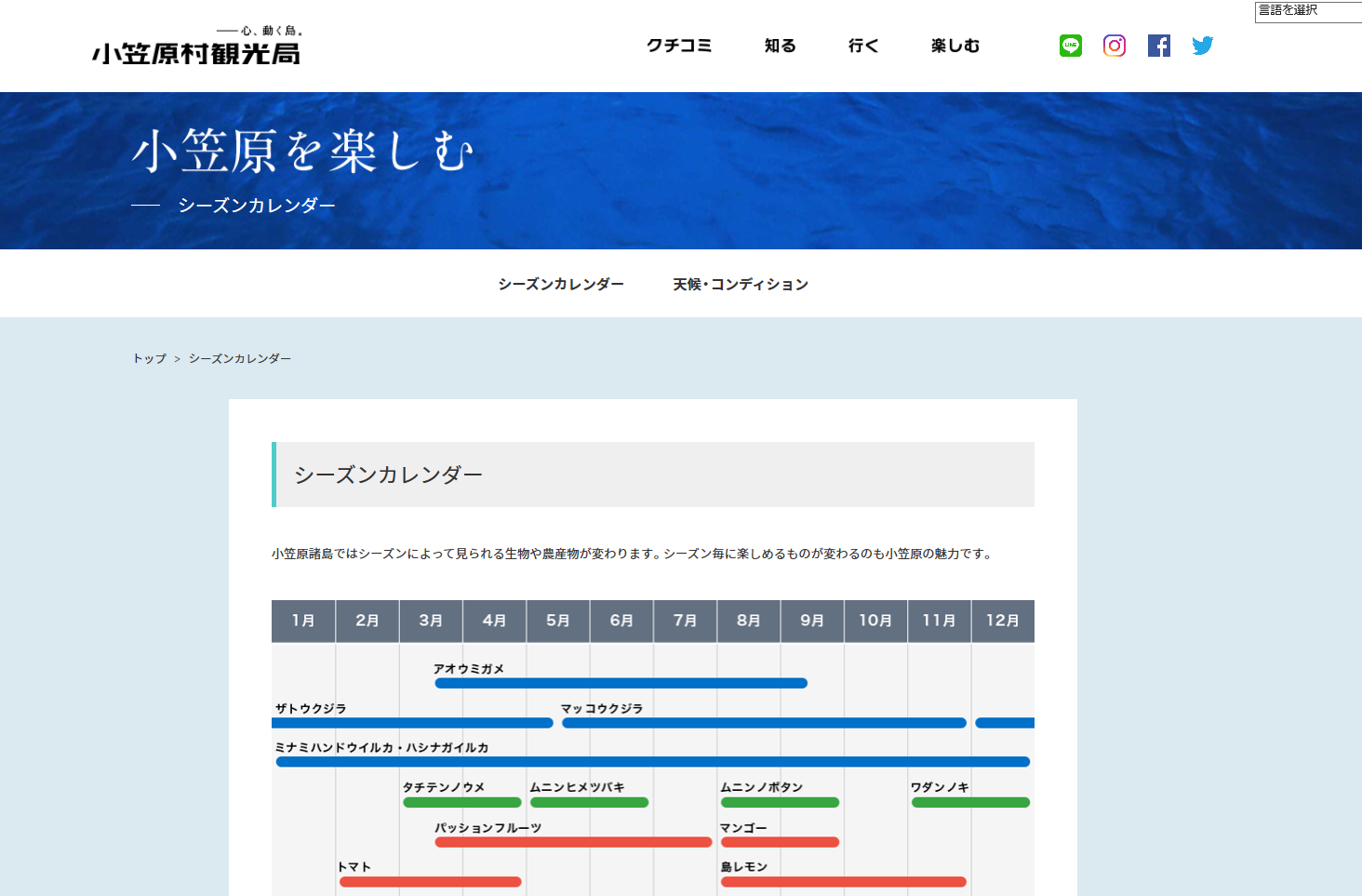This screenshot has height=896, width=1362.
Task: Click the 8月 month header cell
Action: (x=748, y=621)
